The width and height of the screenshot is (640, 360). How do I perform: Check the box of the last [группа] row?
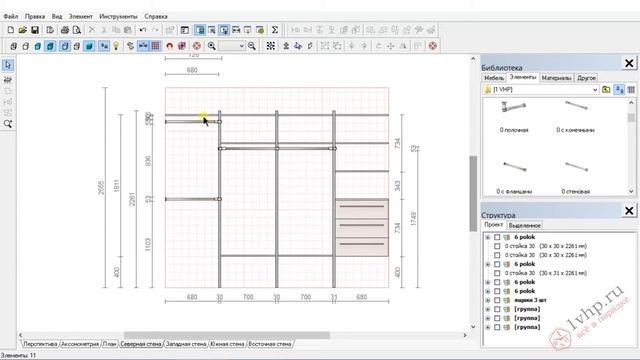pos(497,327)
